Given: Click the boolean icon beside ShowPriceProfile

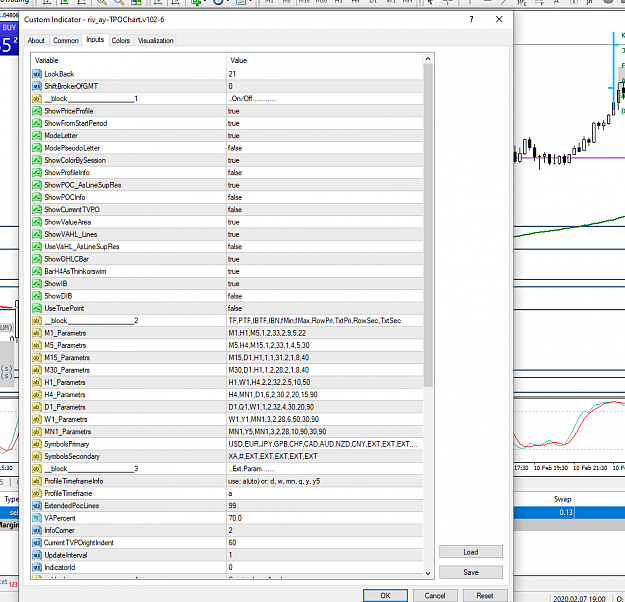Looking at the screenshot, I should pyautogui.click(x=37, y=111).
